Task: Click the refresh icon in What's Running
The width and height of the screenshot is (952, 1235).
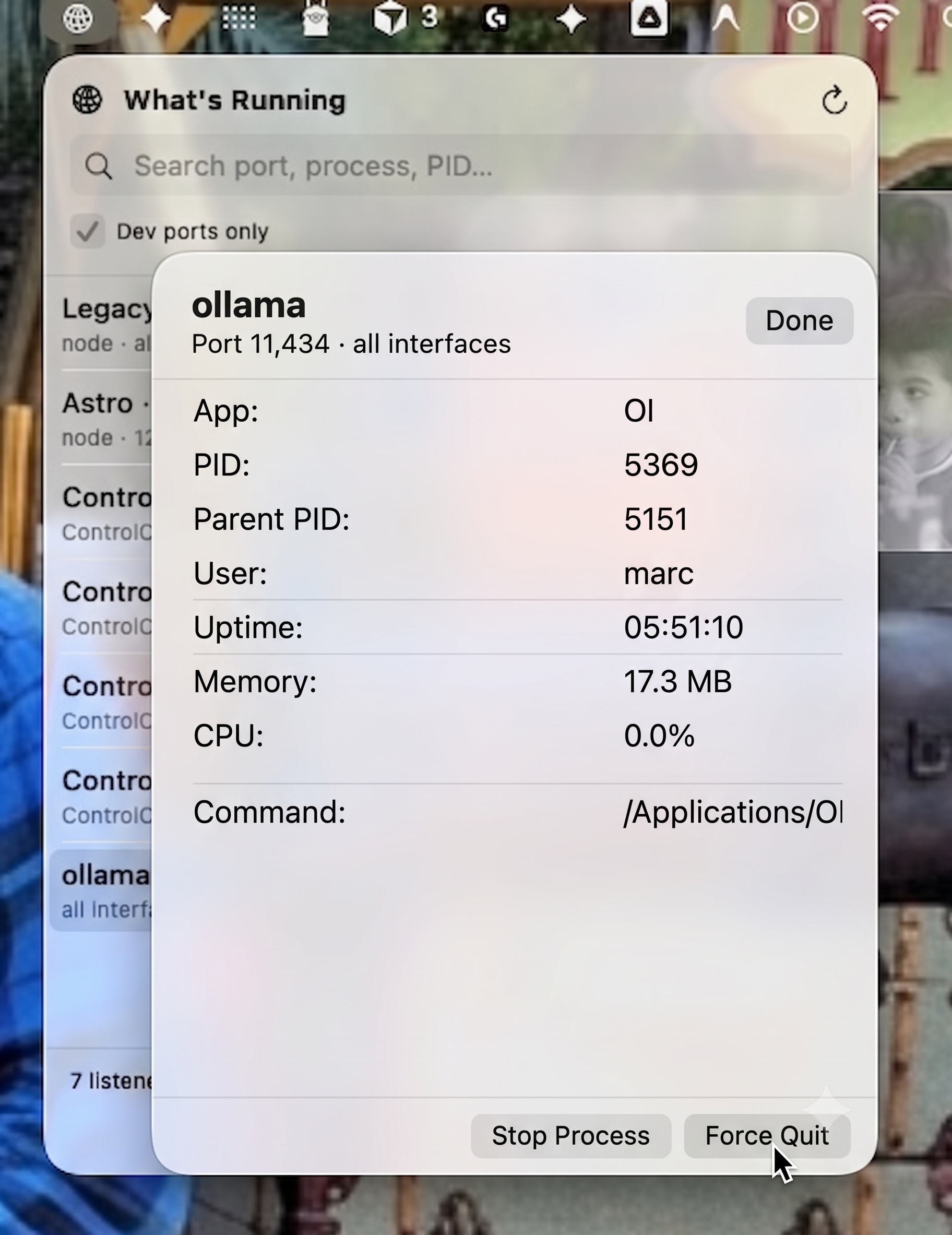Action: click(x=835, y=101)
